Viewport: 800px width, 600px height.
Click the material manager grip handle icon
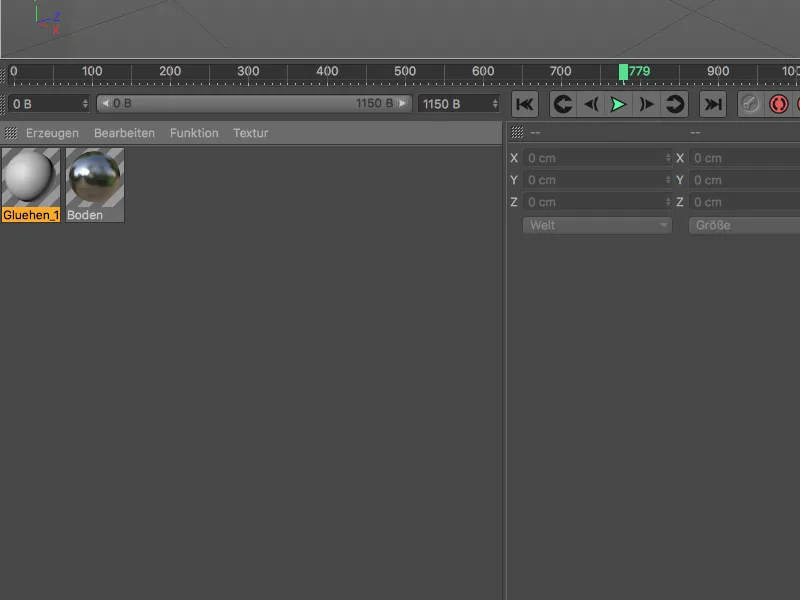point(11,133)
